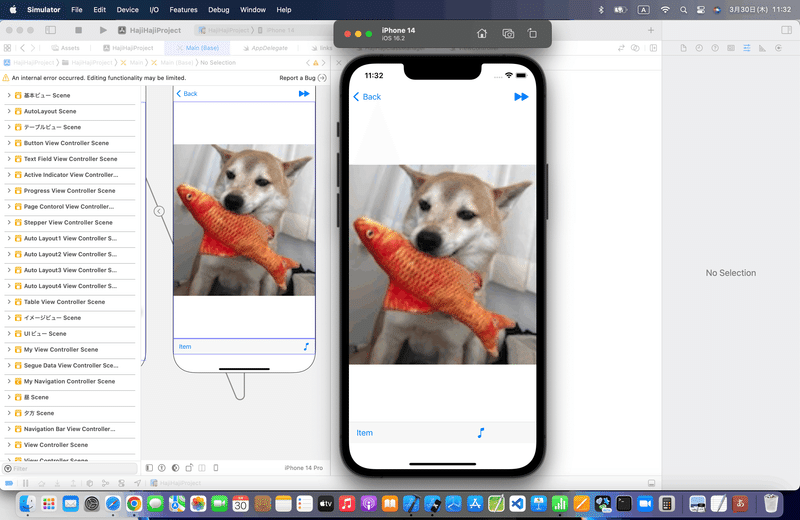Take a simulator screenshot
800x520 pixels.
tap(508, 34)
